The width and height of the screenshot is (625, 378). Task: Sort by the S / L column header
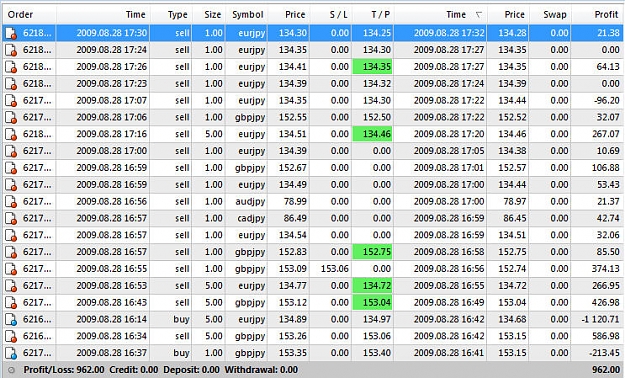pos(338,15)
